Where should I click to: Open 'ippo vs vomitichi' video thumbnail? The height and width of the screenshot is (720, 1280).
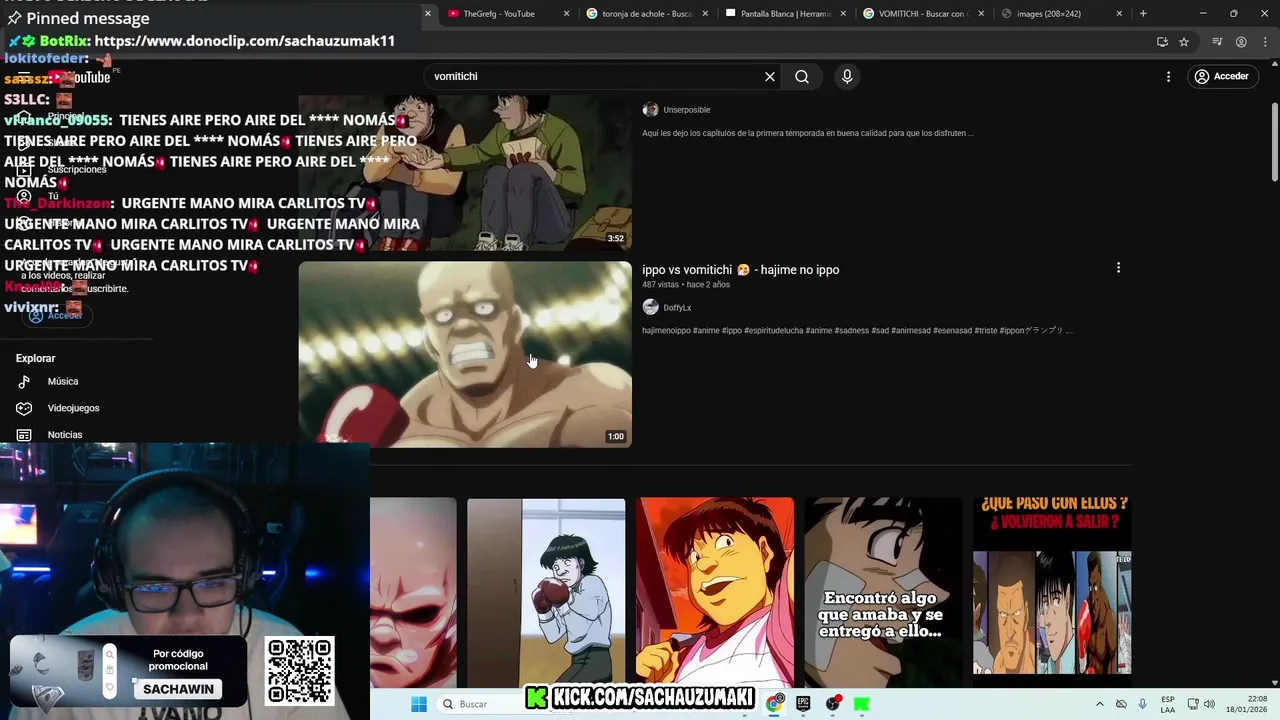tap(465, 354)
